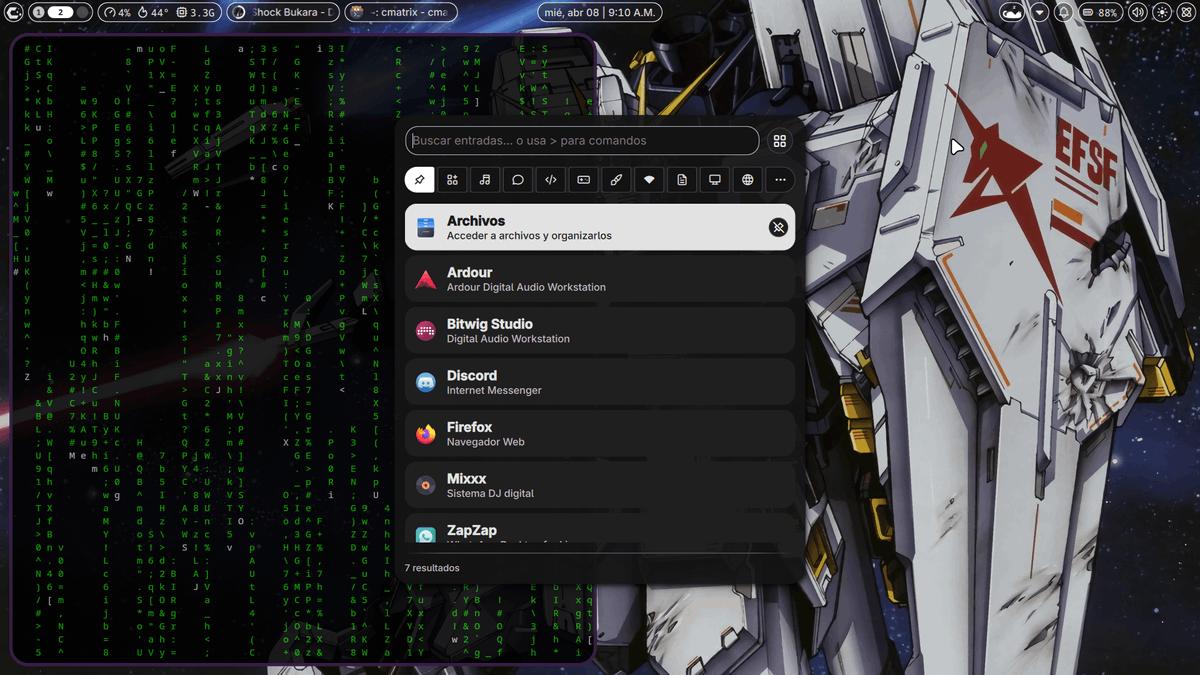Select the globe web category

[747, 180]
